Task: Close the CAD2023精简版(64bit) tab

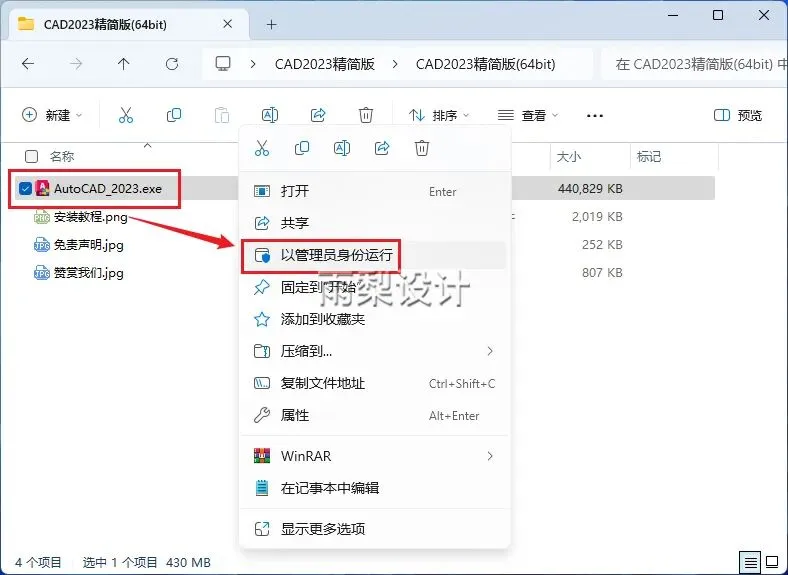Action: coord(228,24)
